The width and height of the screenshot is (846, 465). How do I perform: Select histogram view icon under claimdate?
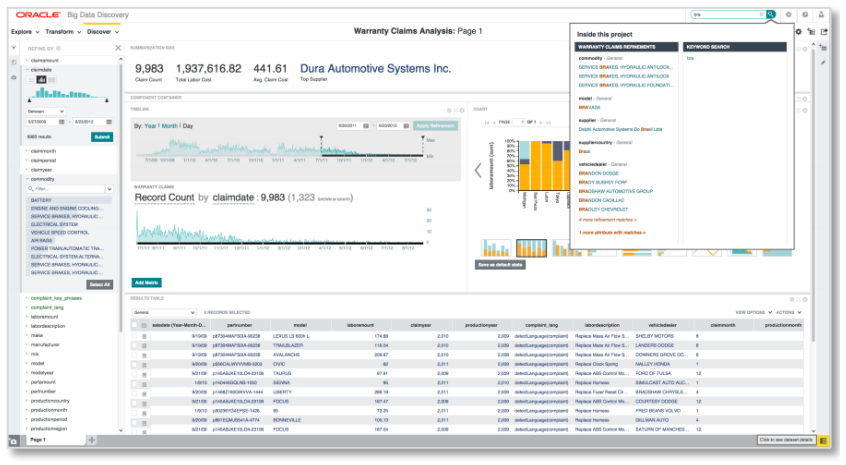[42, 80]
